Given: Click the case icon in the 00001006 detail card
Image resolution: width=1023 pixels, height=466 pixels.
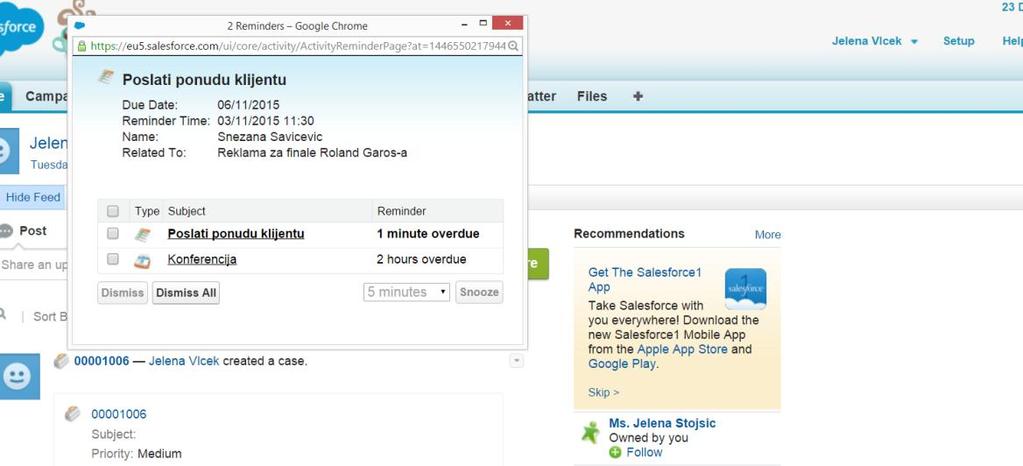Looking at the screenshot, I should pyautogui.click(x=72, y=414).
